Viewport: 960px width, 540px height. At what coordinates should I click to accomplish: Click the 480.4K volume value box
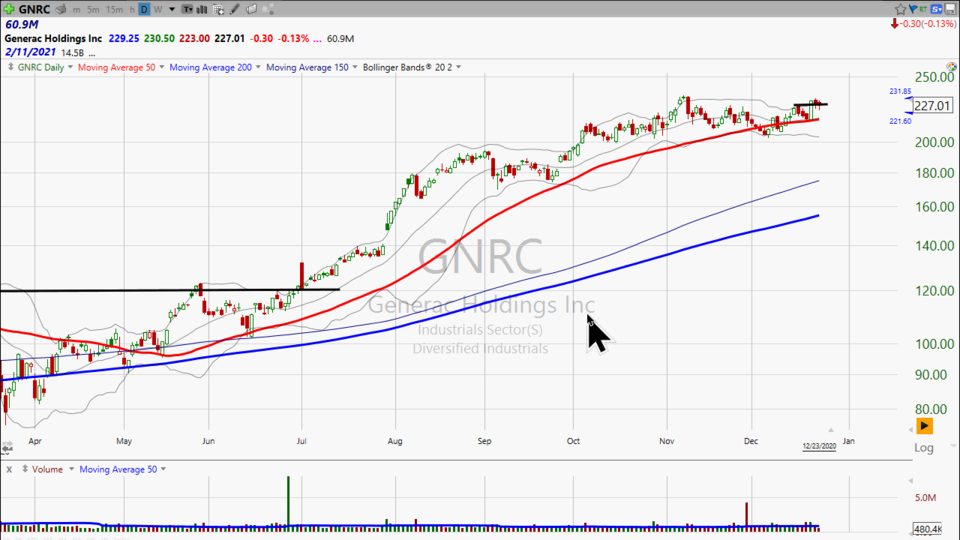click(928, 528)
